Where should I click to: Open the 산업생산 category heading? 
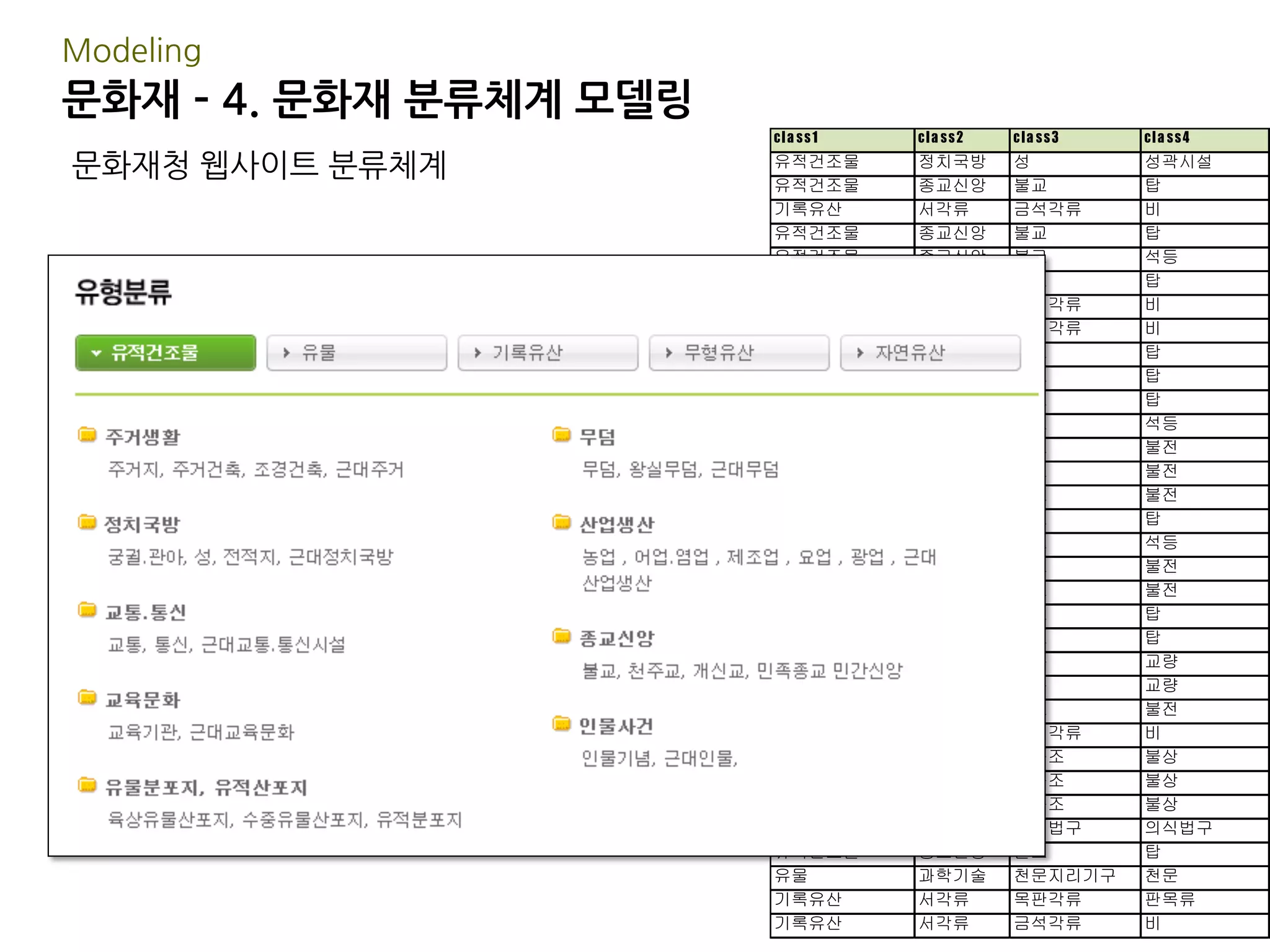617,524
